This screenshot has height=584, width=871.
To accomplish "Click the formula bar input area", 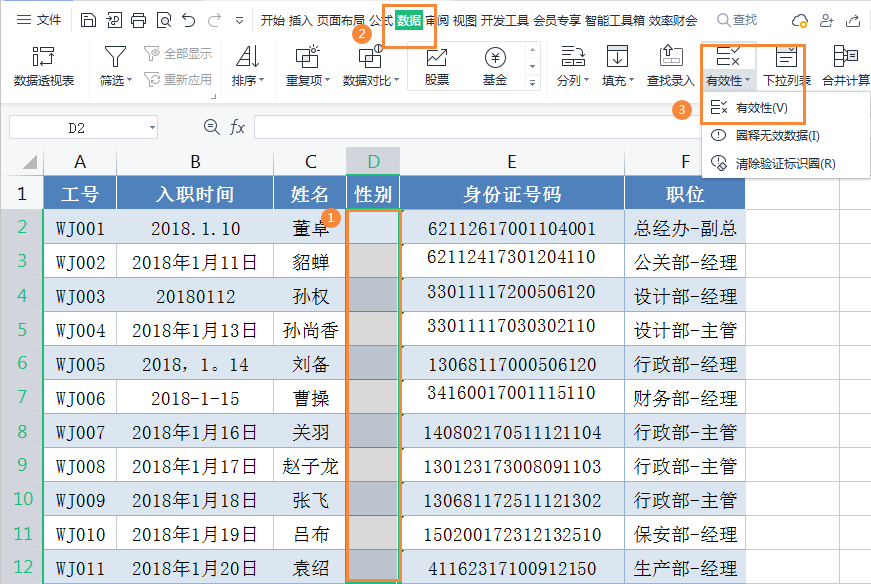I will [478, 127].
